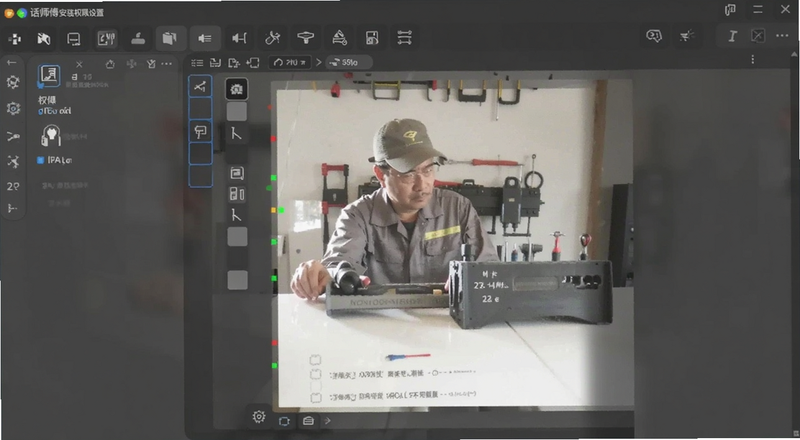This screenshot has width=800, height=440.
Task: Click the orange marker beside the image
Action: [x=273, y=210]
